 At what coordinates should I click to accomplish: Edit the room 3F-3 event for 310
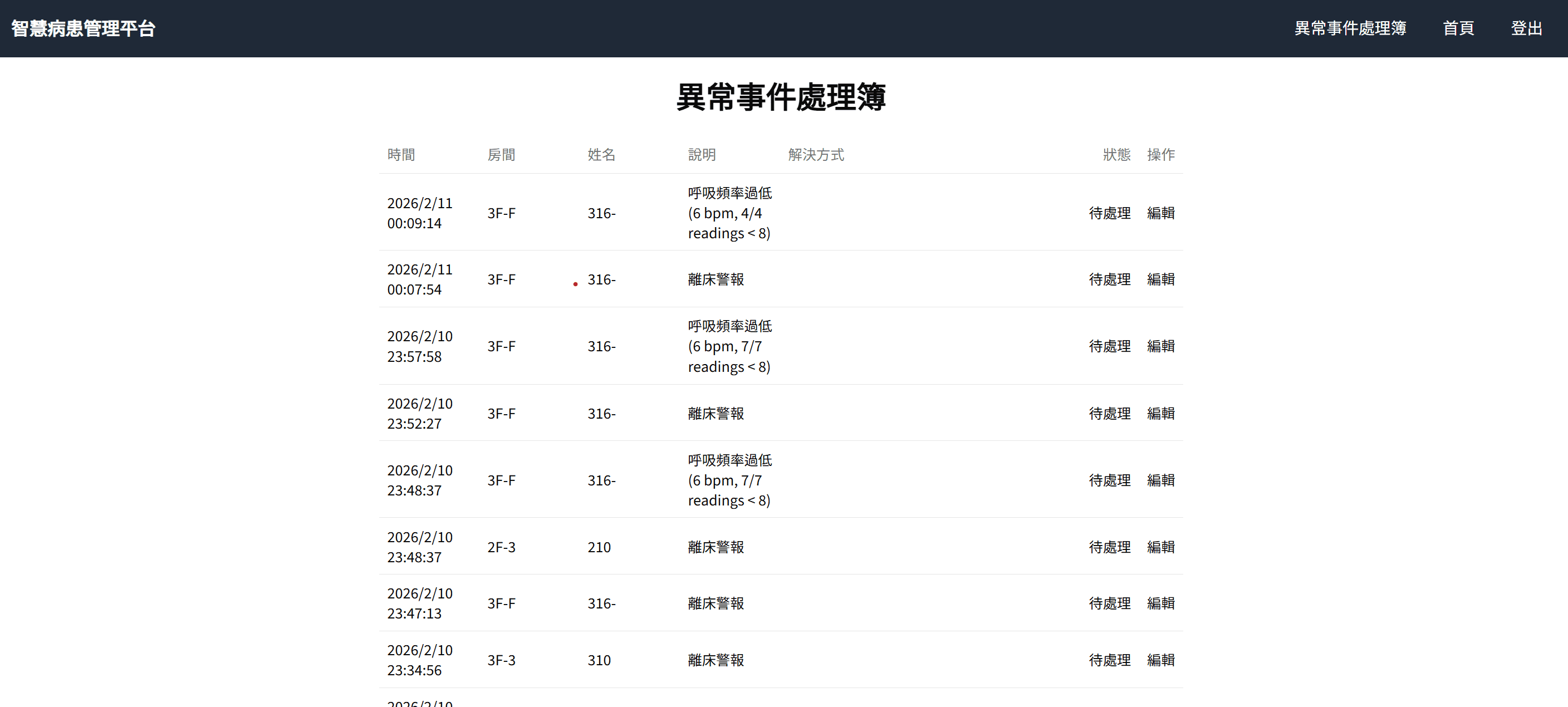tap(1160, 660)
